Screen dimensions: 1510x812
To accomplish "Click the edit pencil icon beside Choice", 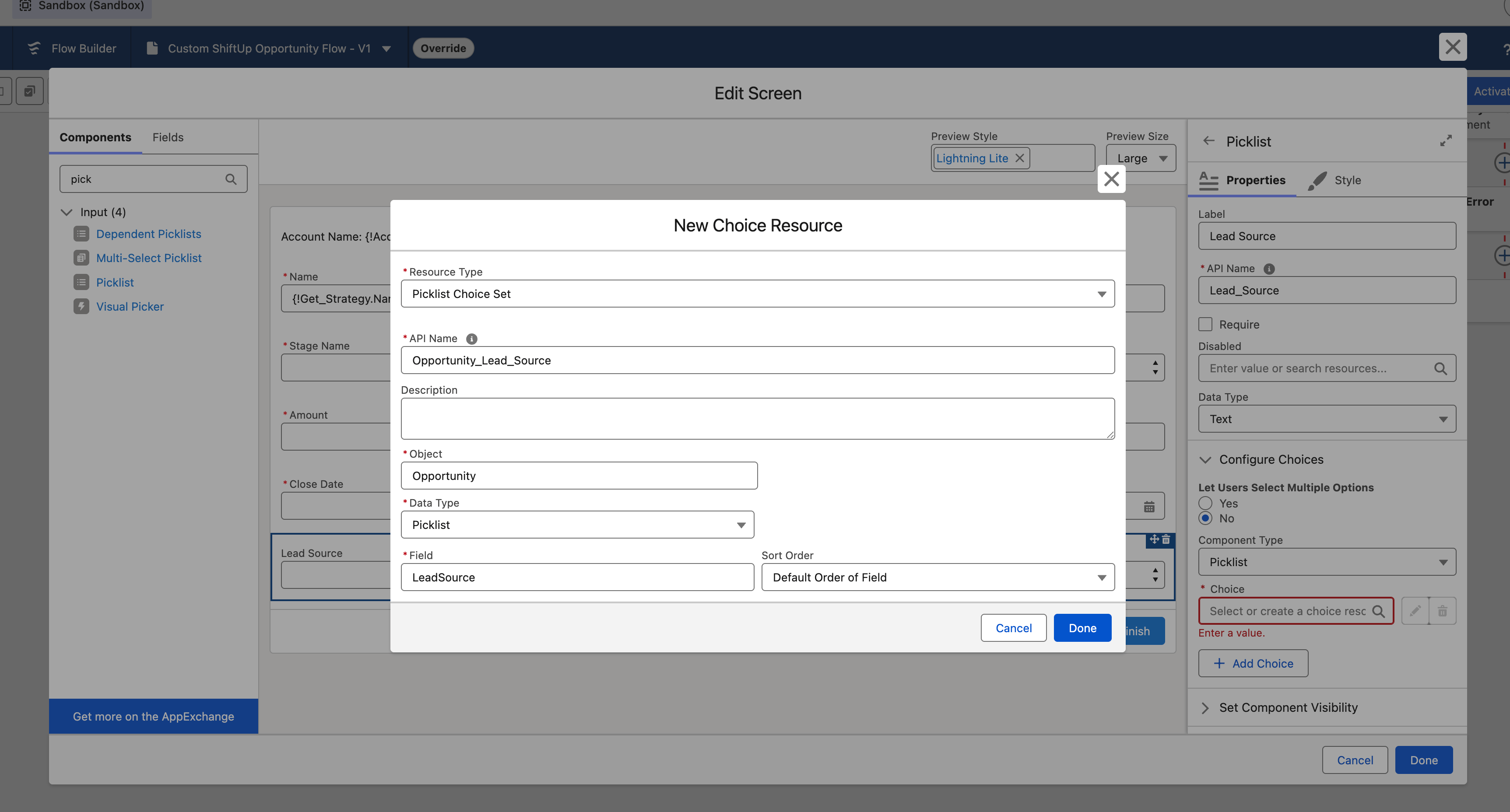I will pyautogui.click(x=1415, y=611).
